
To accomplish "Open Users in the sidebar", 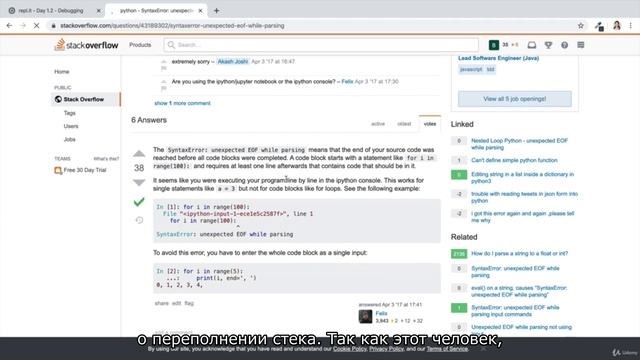I will (71, 126).
